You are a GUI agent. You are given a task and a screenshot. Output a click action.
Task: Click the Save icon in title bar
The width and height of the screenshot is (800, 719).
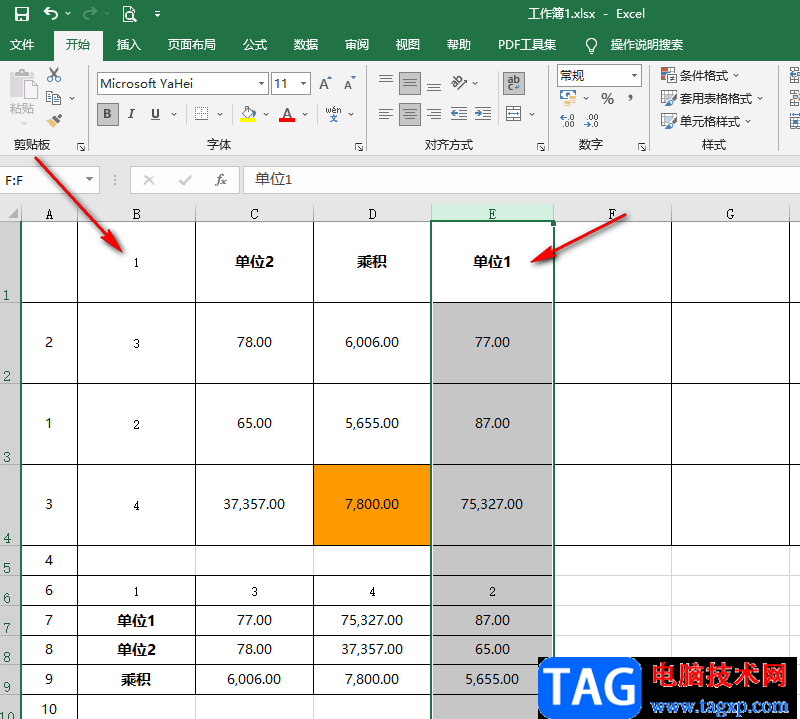coord(21,14)
